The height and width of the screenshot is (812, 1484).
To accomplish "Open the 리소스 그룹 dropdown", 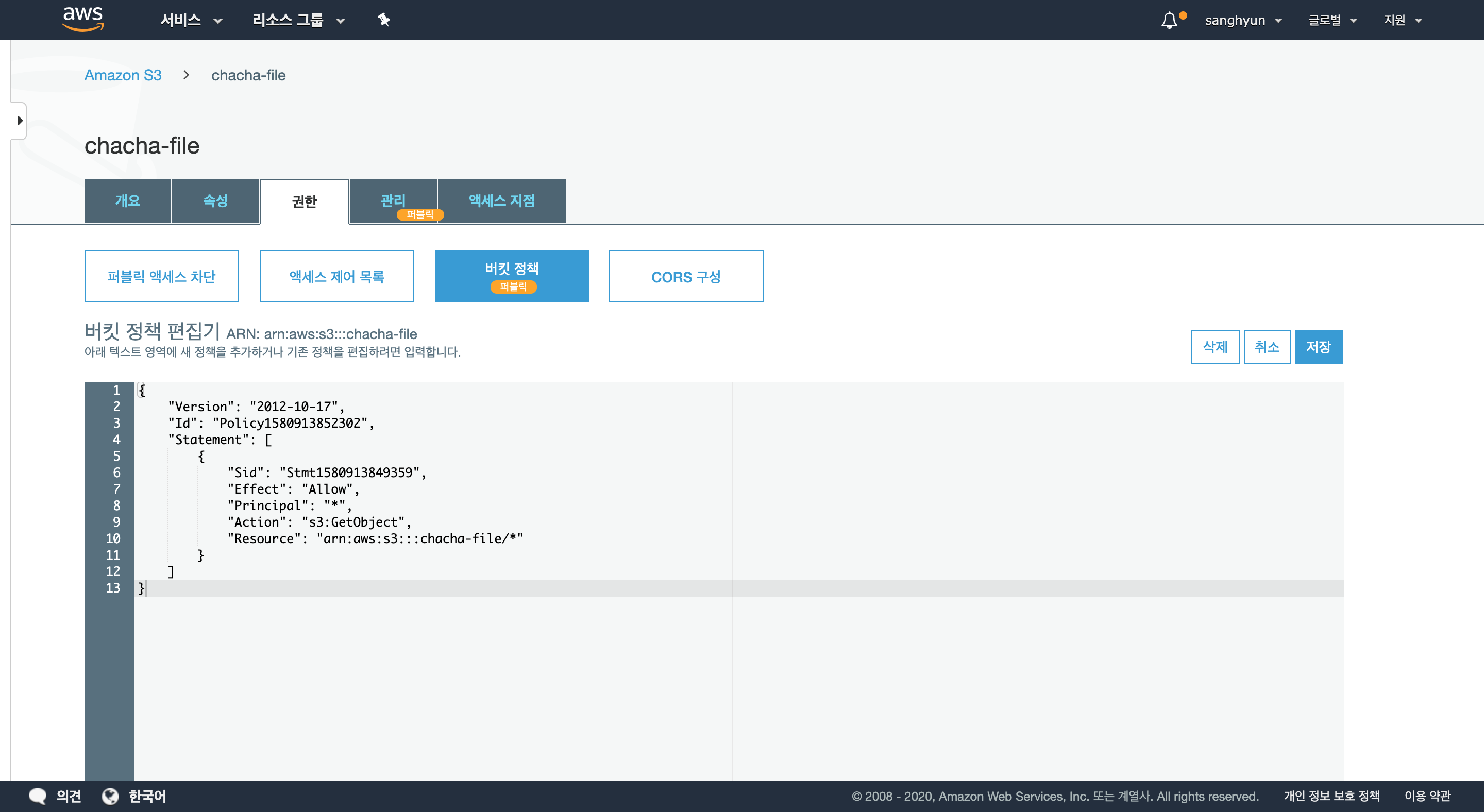I will point(298,20).
